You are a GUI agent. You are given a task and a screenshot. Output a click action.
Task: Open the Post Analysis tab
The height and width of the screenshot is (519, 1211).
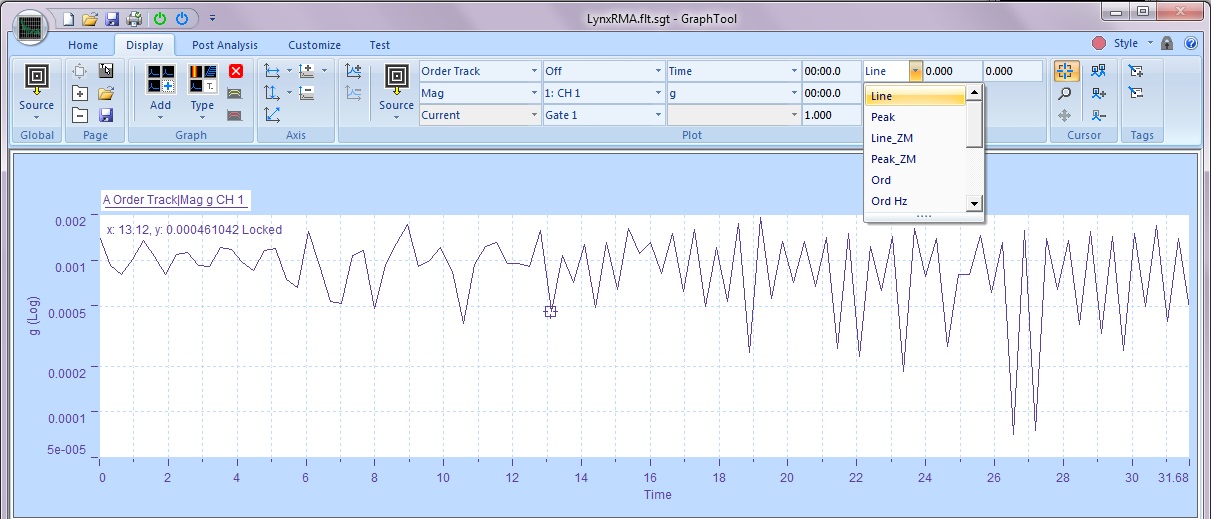click(x=225, y=45)
